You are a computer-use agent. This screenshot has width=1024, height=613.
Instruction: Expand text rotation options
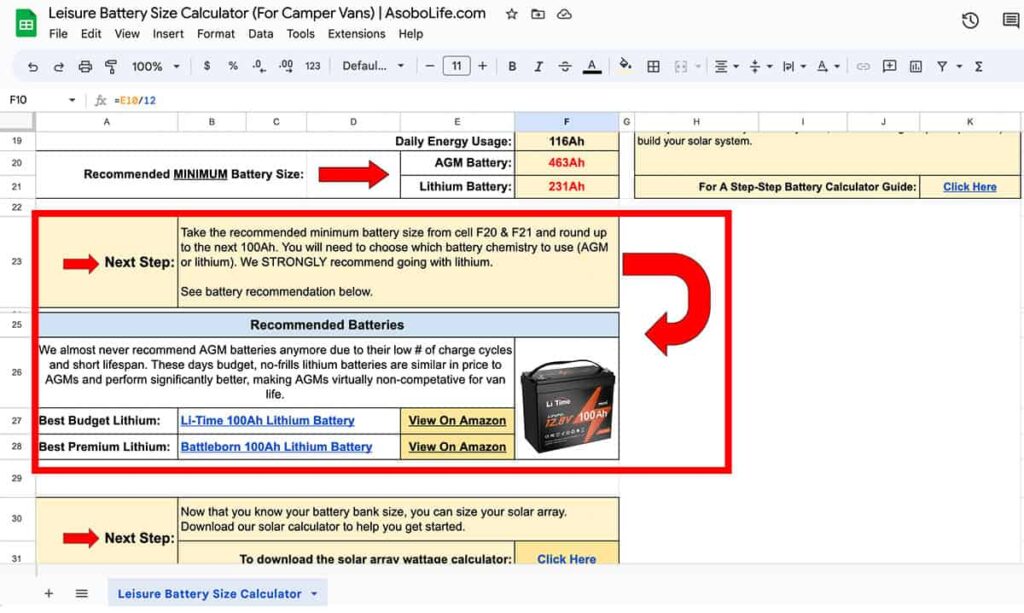tap(837, 67)
